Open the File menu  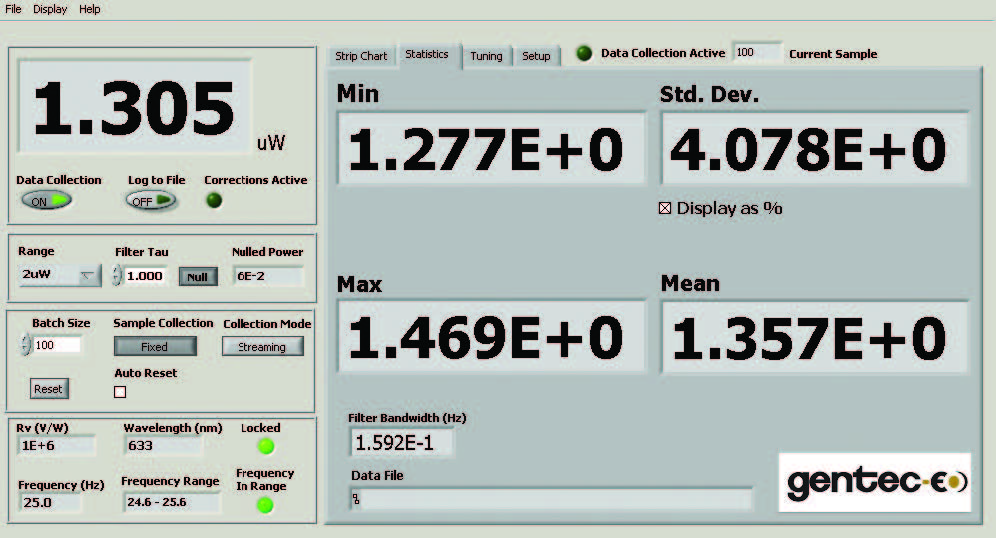14,9
